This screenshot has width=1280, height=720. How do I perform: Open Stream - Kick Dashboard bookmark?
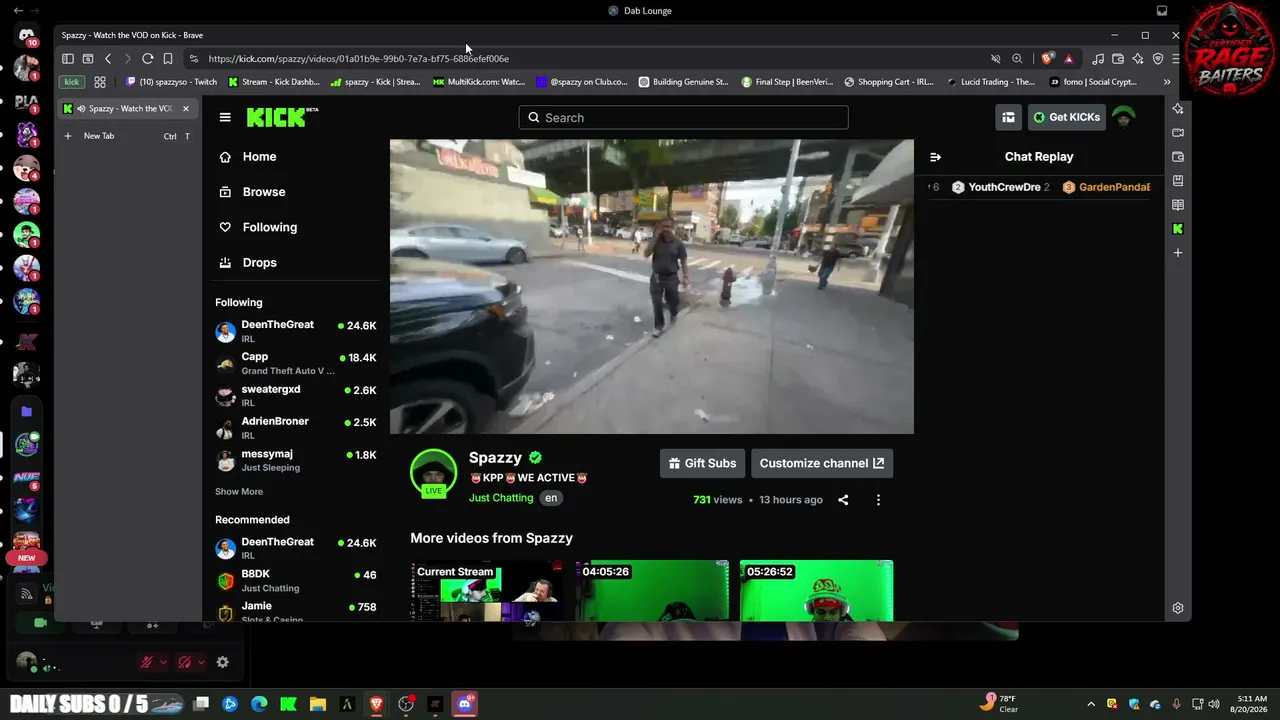click(x=274, y=82)
